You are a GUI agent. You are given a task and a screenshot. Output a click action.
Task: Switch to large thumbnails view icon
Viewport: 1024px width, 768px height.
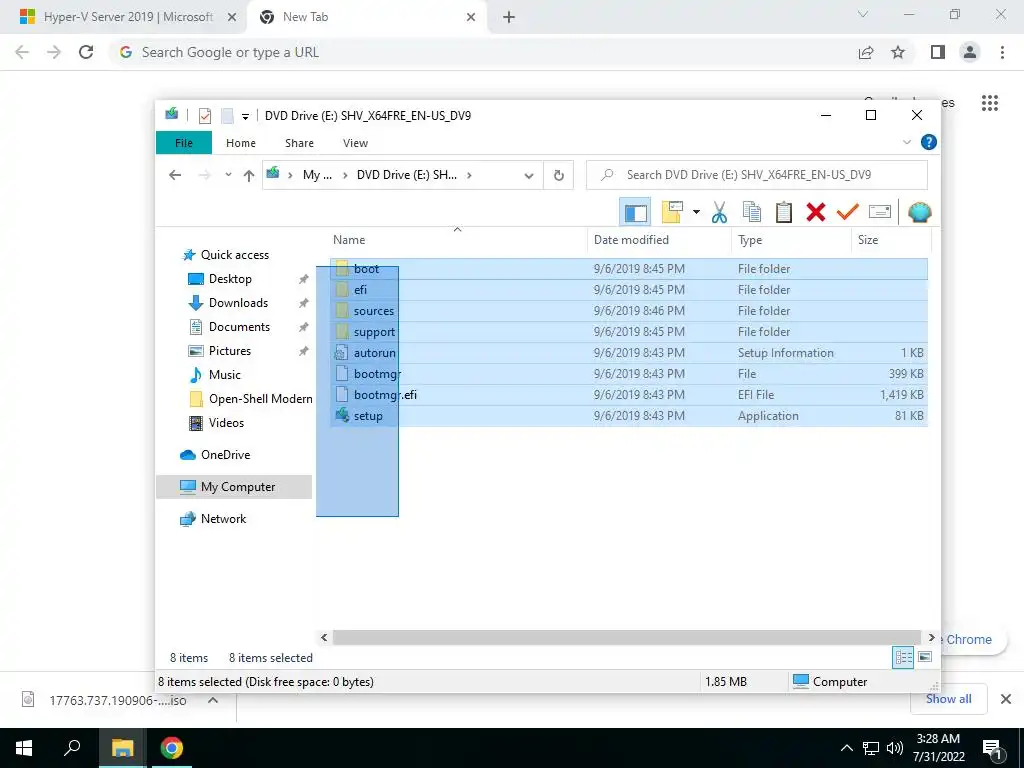[925, 657]
